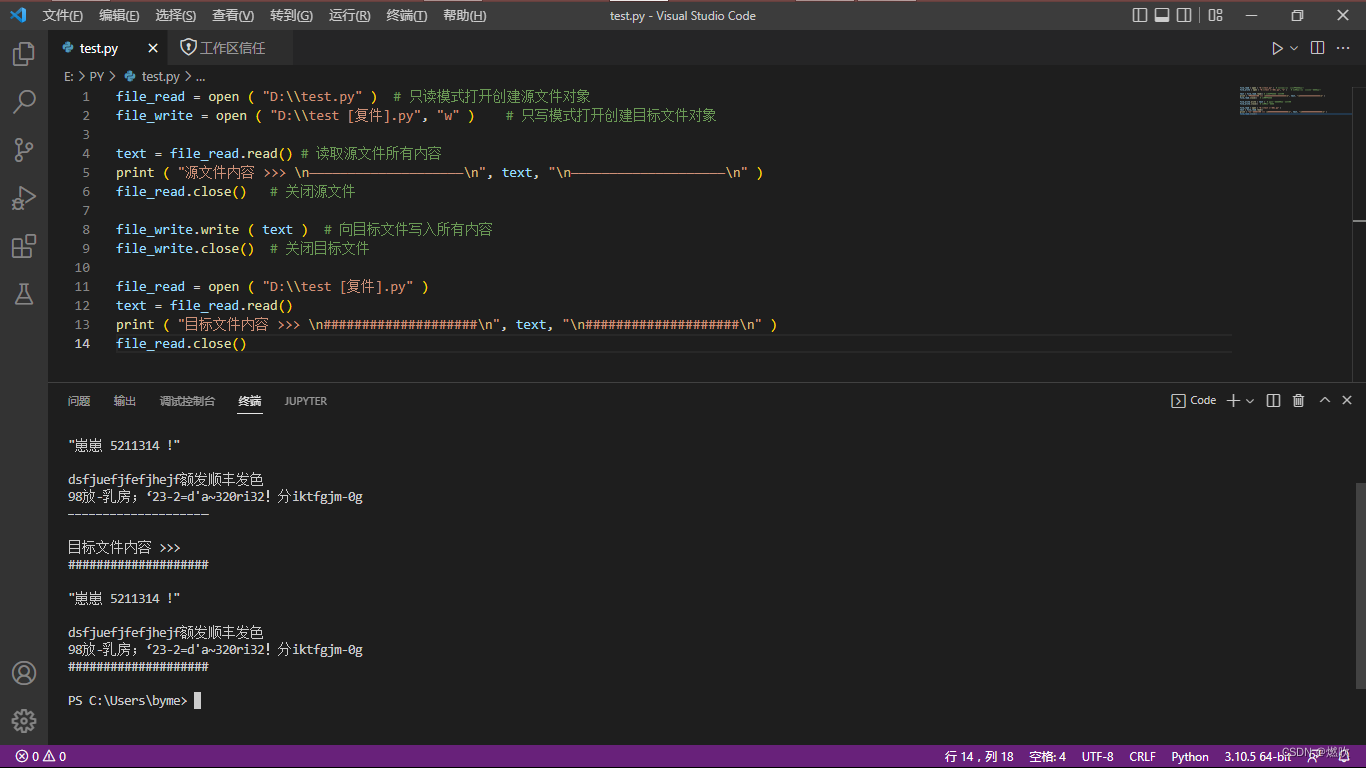Image resolution: width=1366 pixels, height=768 pixels.
Task: Run the Python file with play icon
Action: [1277, 48]
